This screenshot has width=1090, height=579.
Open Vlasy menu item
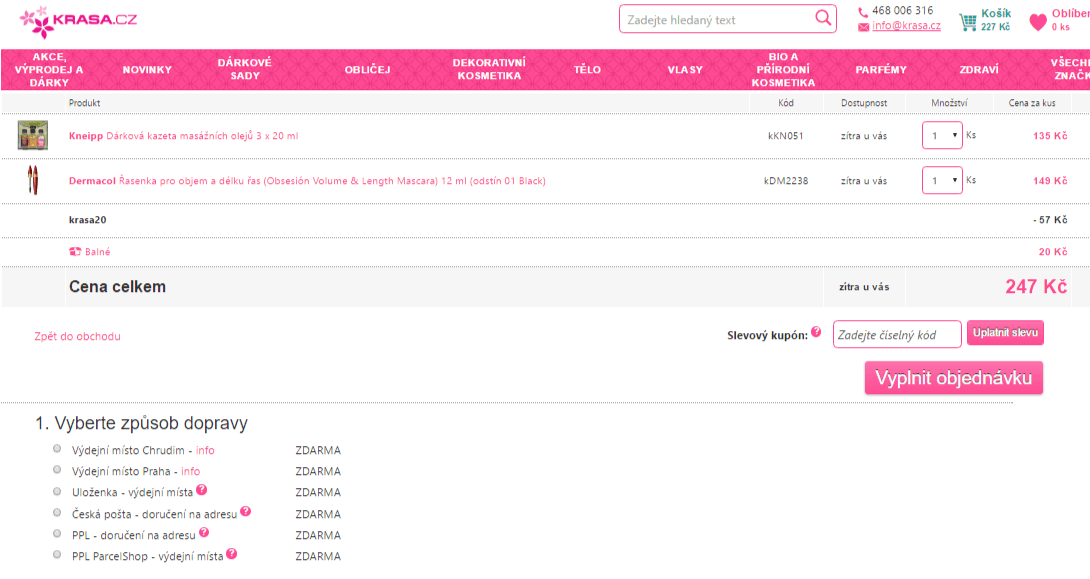point(685,70)
